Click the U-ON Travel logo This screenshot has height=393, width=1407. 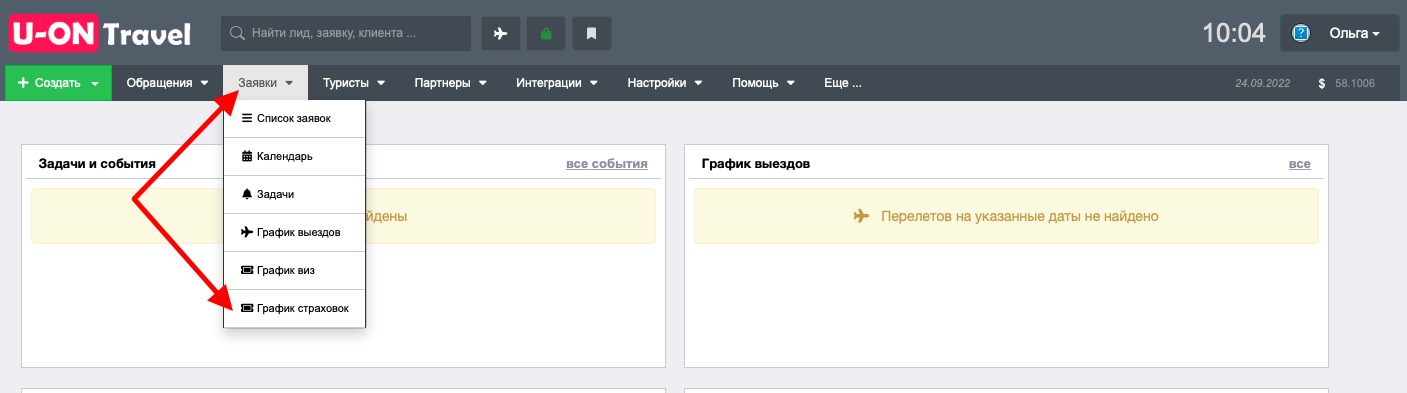[100, 33]
